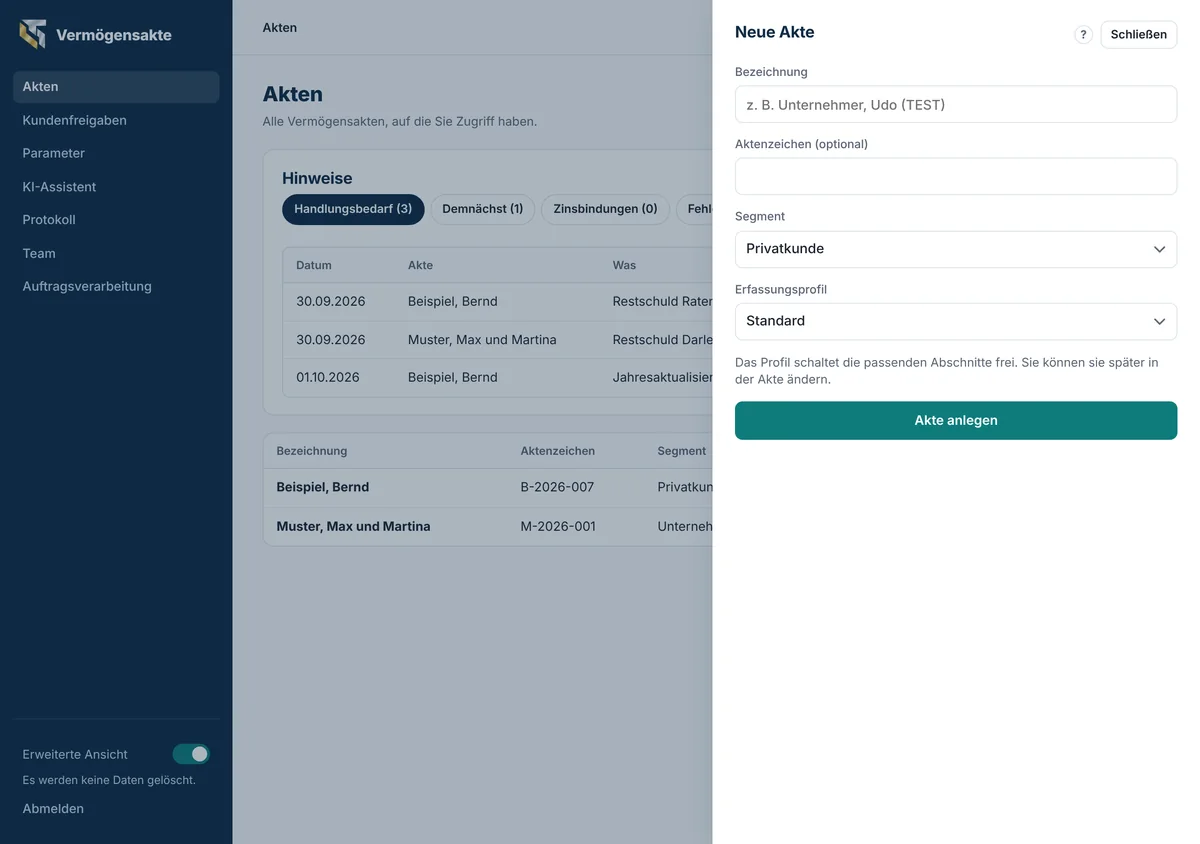Click the Akten breadcrumb in the top bar
This screenshot has width=1200, height=844.
280,28
